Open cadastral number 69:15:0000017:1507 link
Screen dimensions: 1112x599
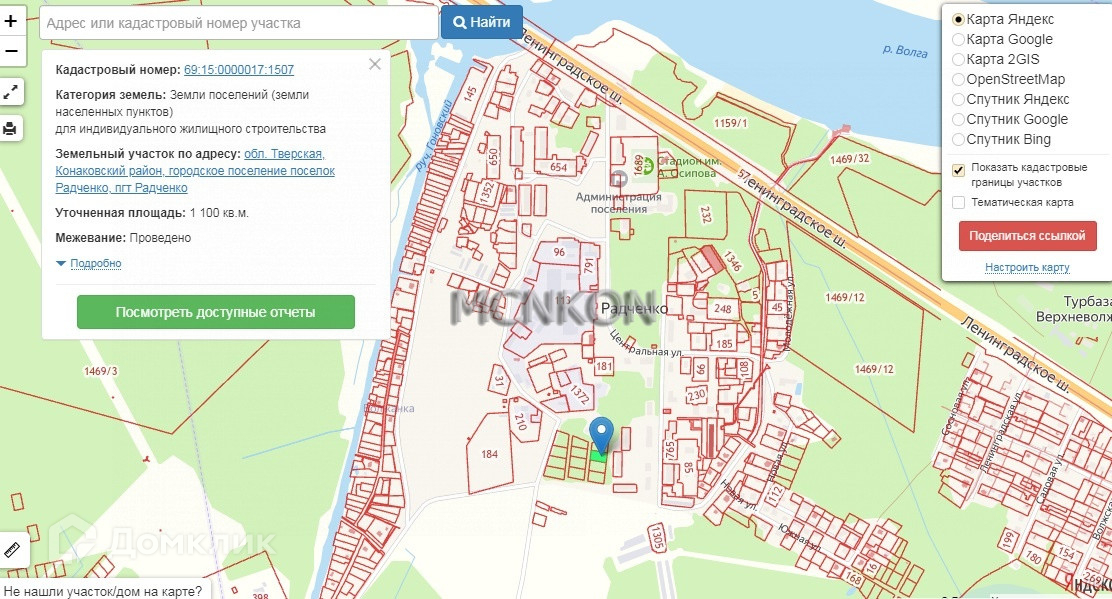coord(238,69)
